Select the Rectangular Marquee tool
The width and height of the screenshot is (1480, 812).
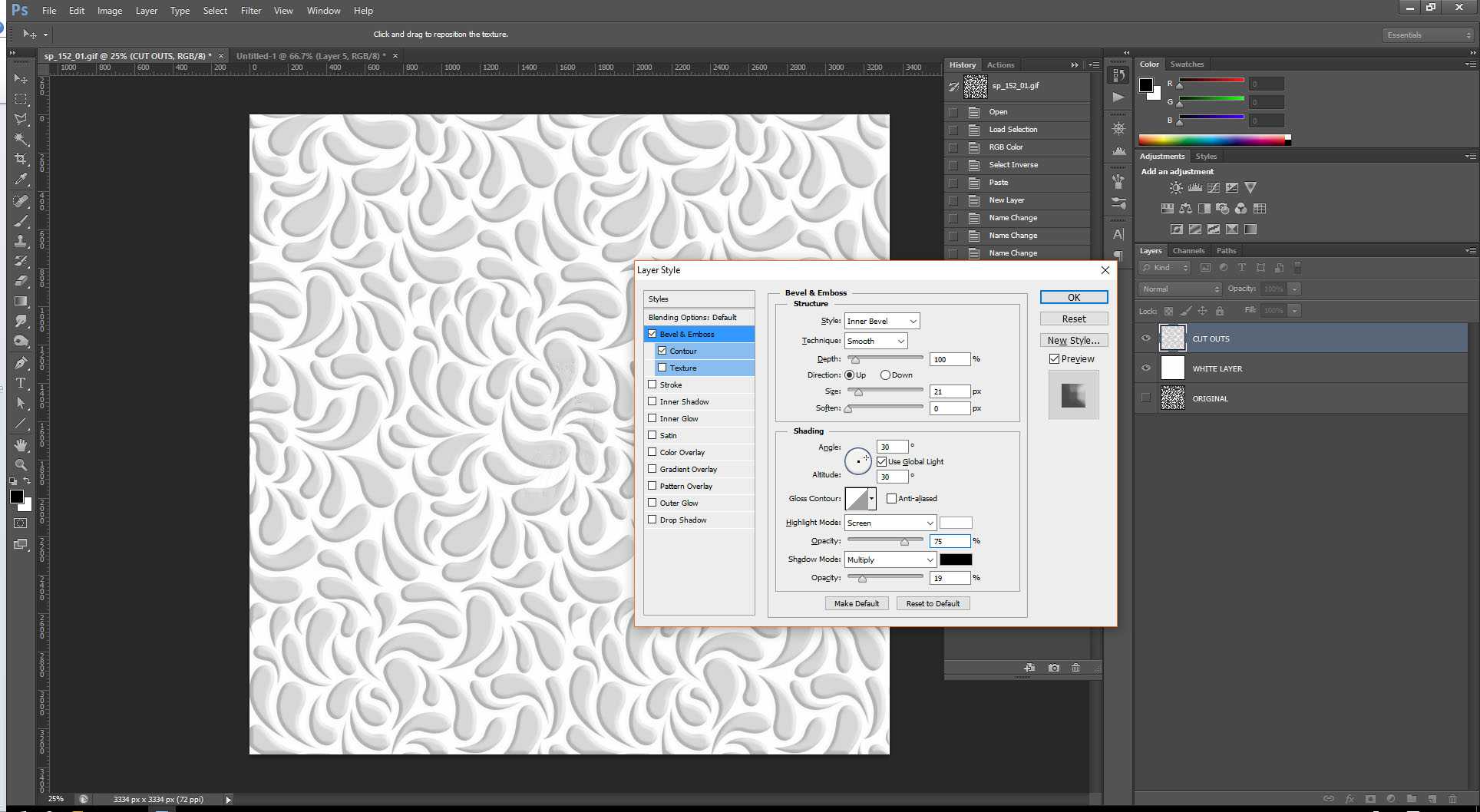[21, 99]
